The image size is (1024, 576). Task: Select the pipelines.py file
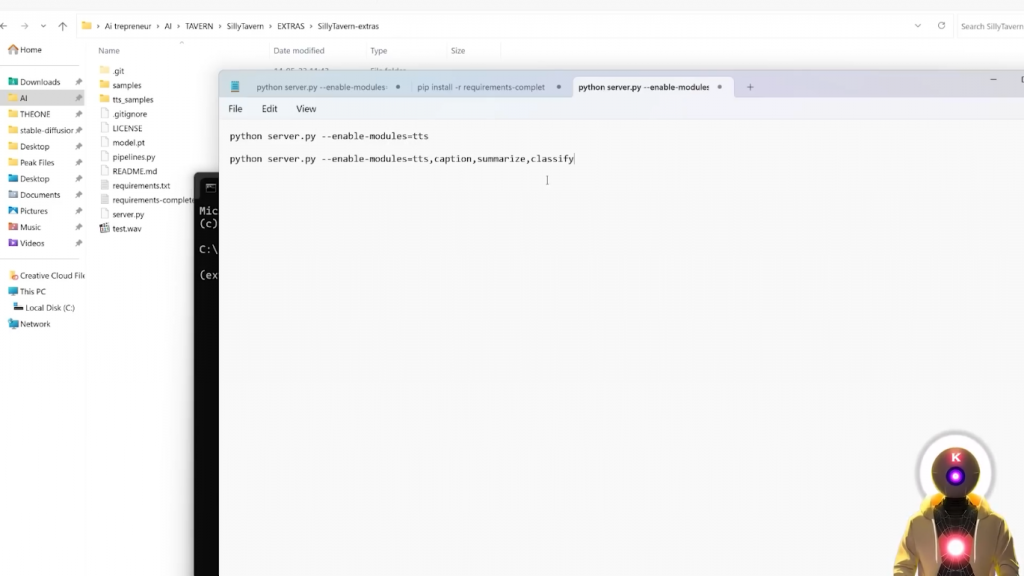[x=127, y=157]
